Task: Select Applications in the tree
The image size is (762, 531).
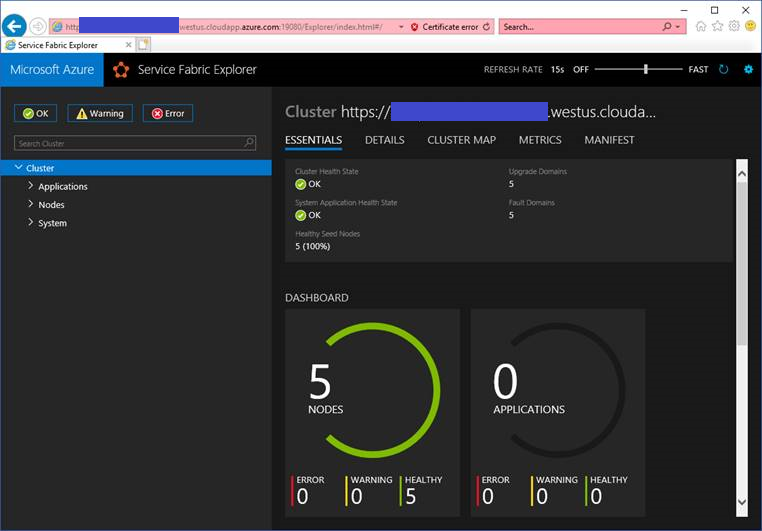Action: point(63,187)
